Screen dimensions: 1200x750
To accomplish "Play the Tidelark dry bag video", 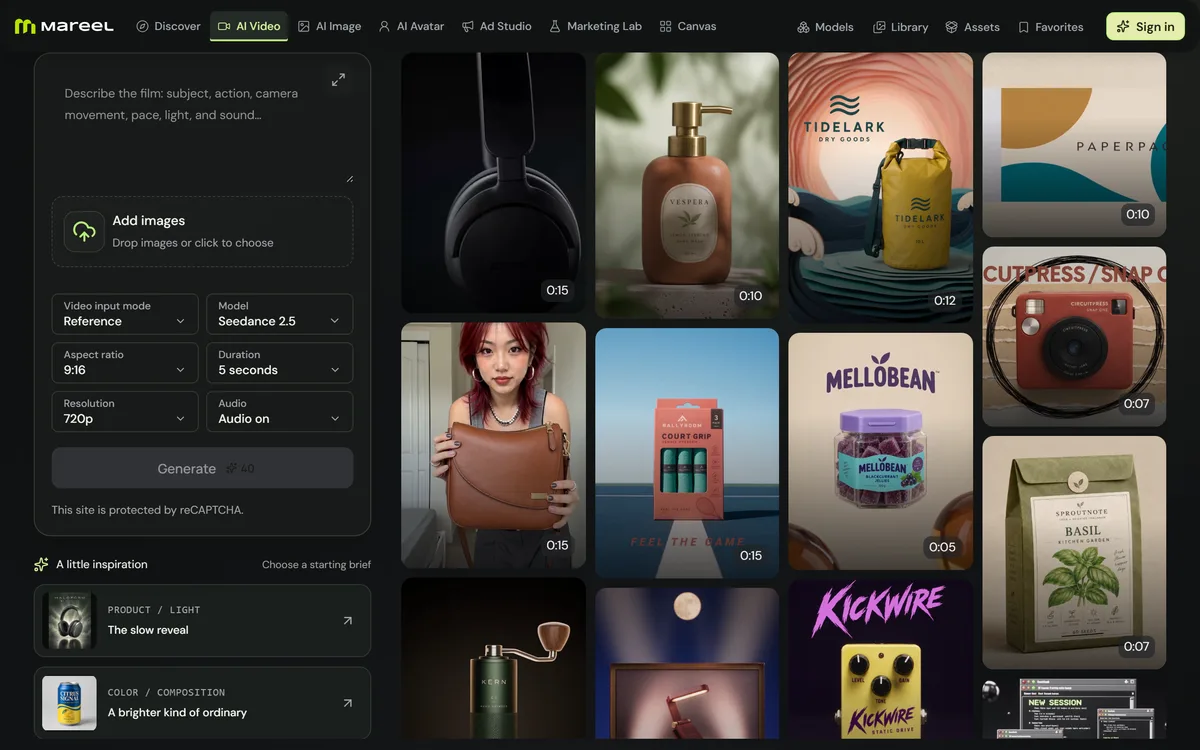I will 880,188.
